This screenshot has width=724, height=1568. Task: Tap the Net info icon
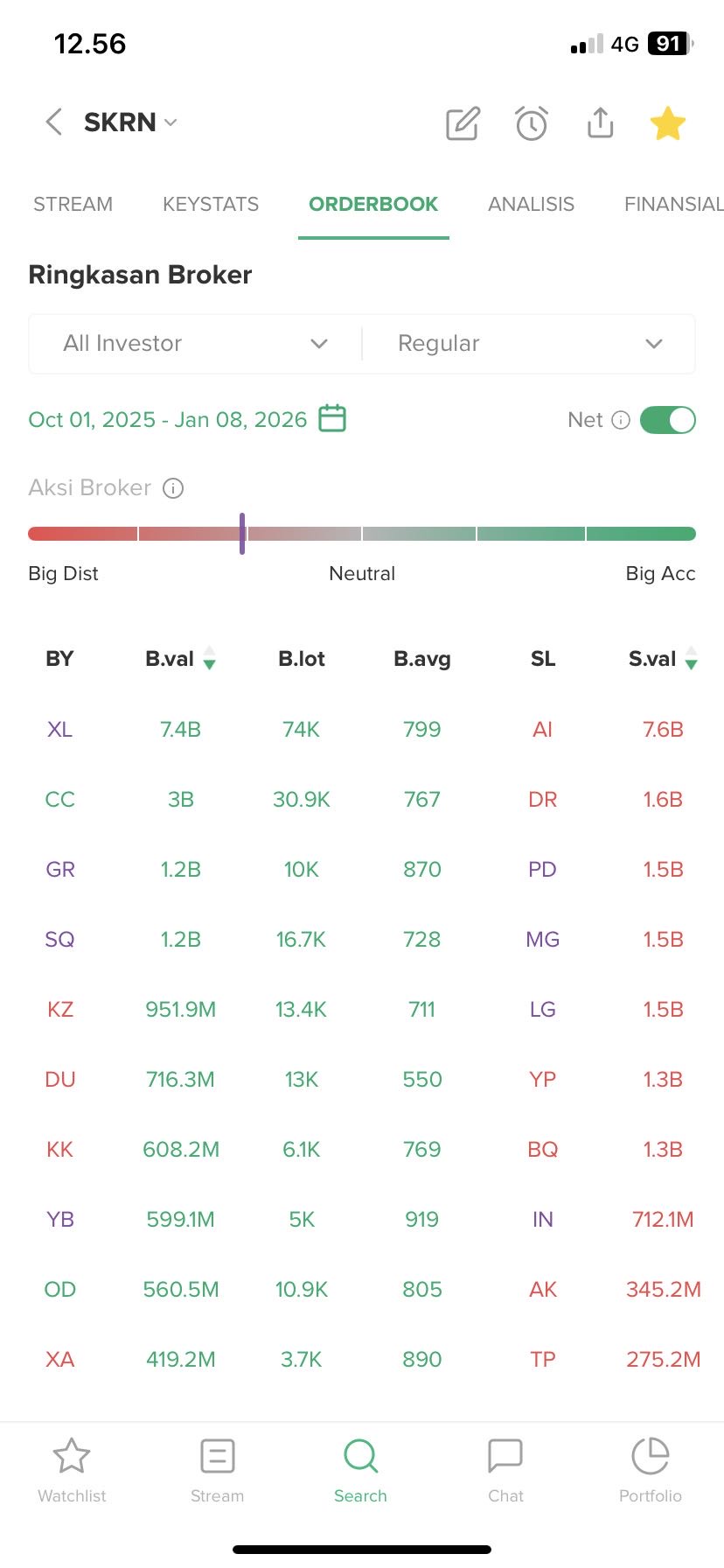(x=621, y=420)
